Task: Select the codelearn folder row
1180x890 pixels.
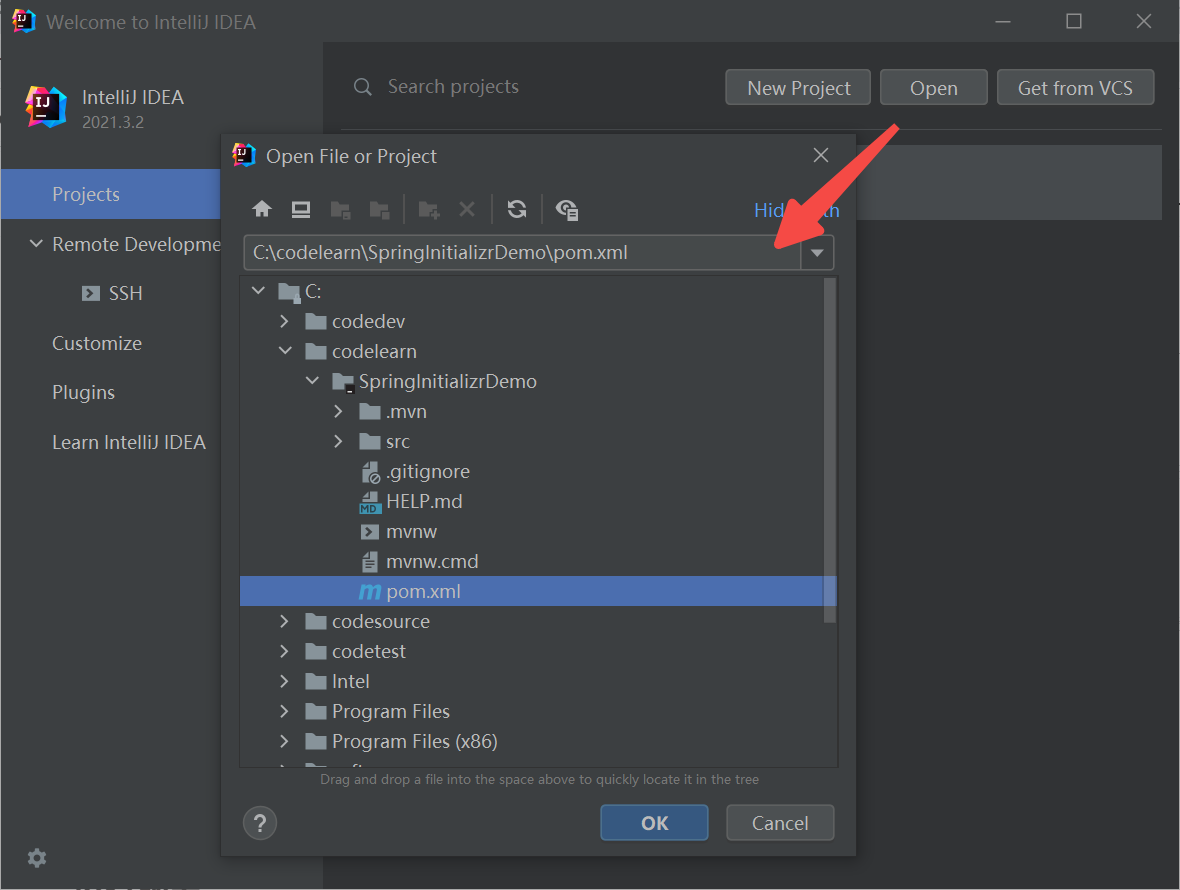Action: click(537, 351)
